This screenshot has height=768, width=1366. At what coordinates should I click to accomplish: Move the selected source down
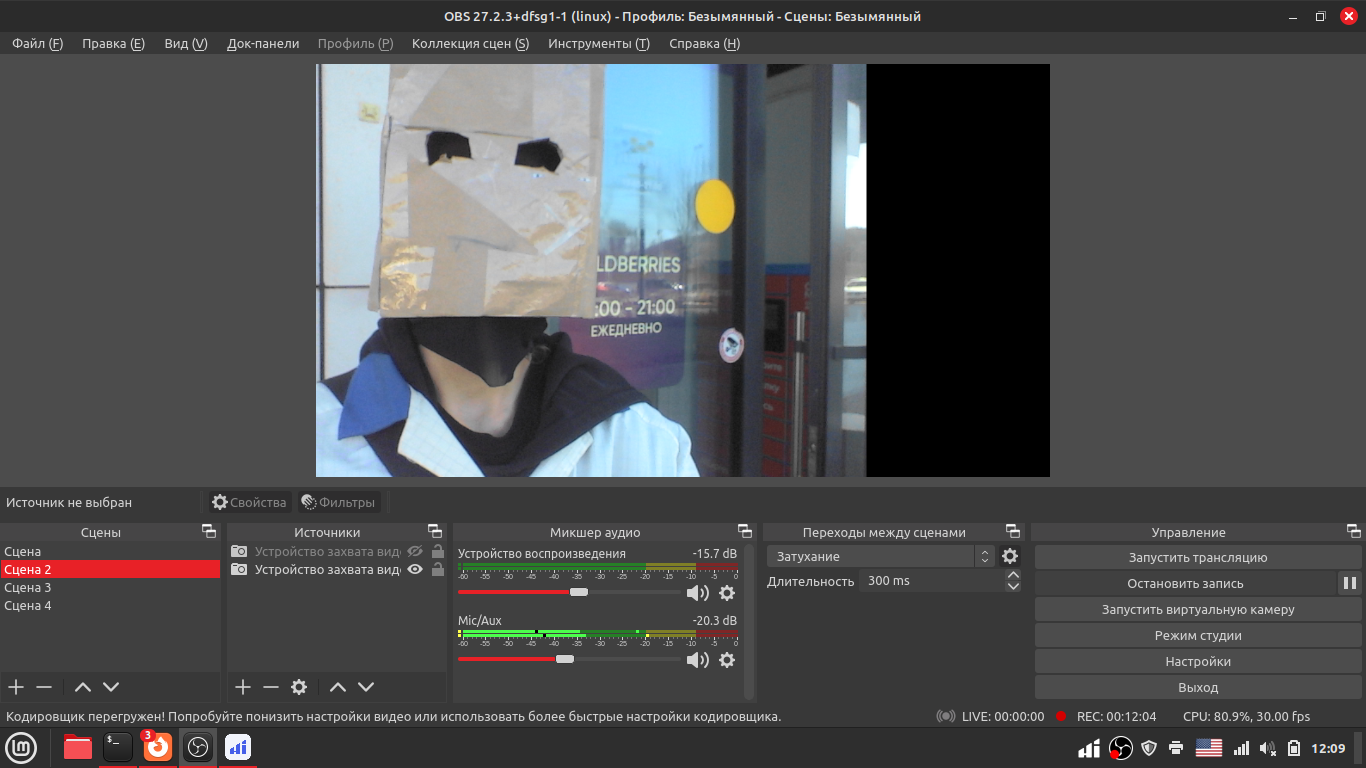366,687
